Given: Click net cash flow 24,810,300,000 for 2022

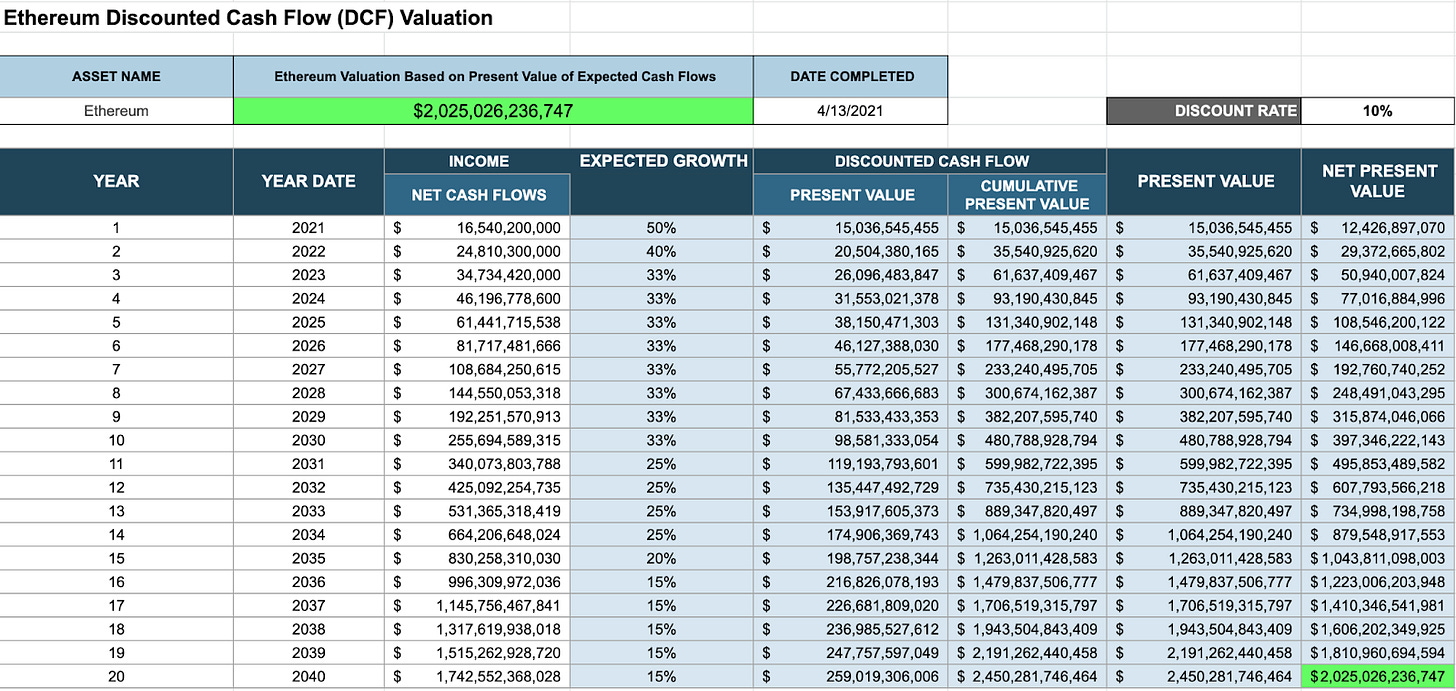Looking at the screenshot, I should tap(478, 251).
